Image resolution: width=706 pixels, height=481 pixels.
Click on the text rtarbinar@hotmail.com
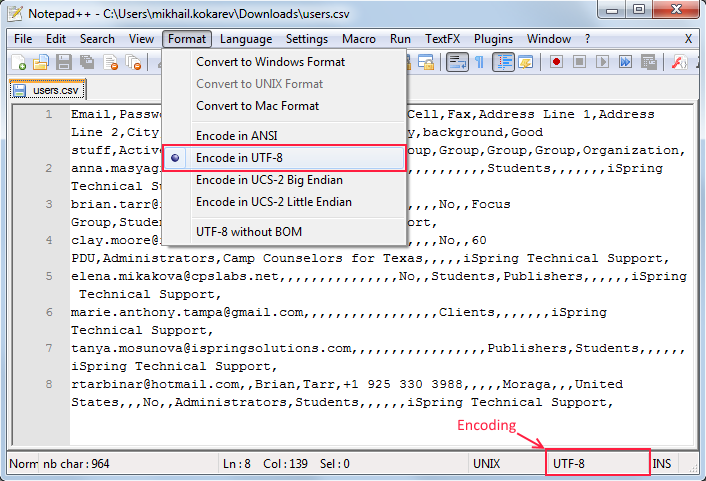pyautogui.click(x=155, y=384)
